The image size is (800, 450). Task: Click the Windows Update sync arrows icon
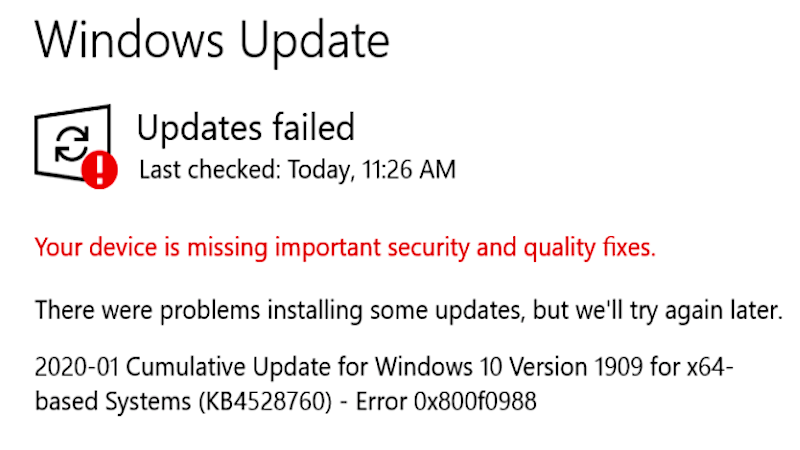click(69, 145)
